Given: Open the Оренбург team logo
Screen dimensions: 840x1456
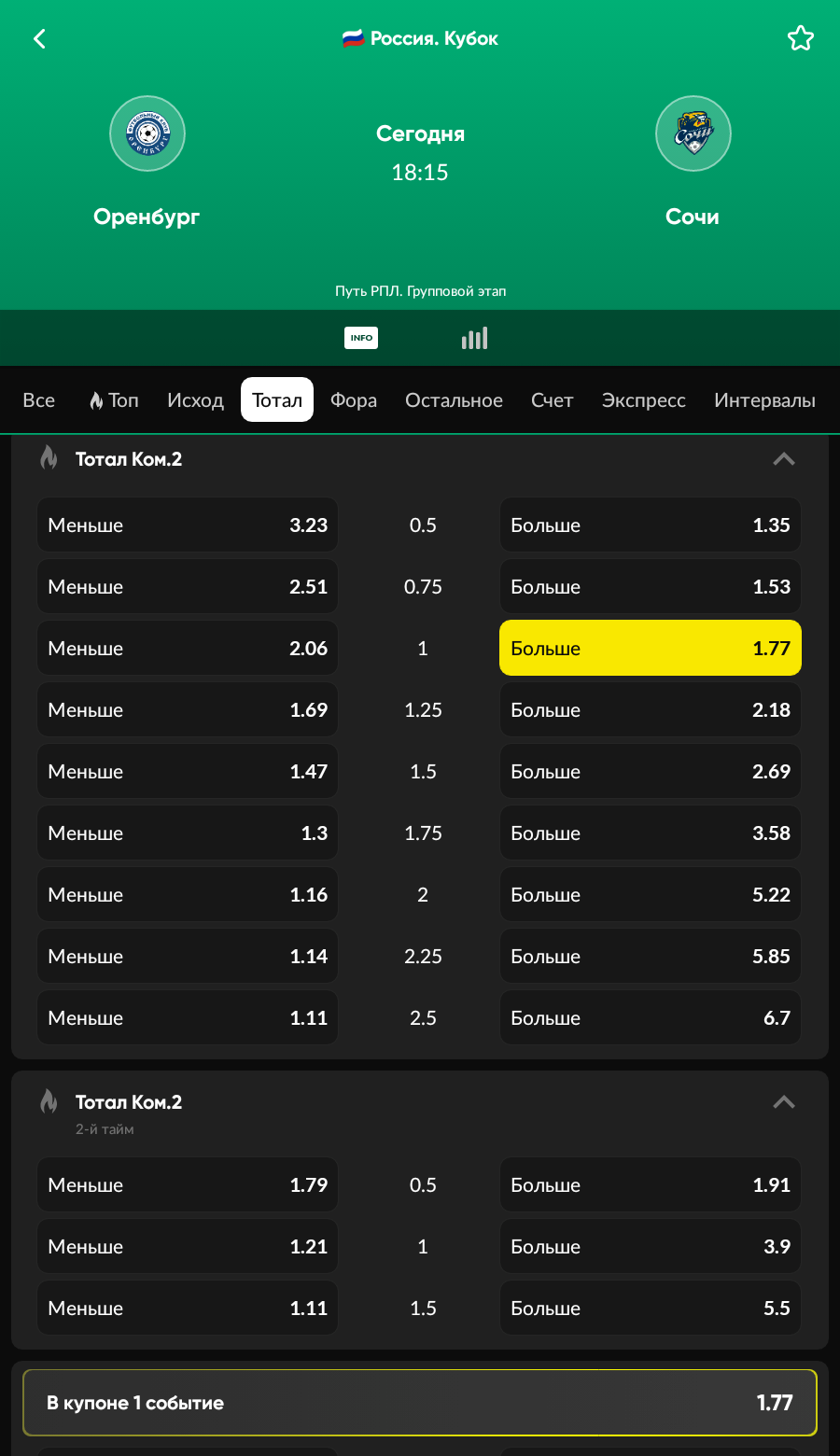Looking at the screenshot, I should point(147,133).
